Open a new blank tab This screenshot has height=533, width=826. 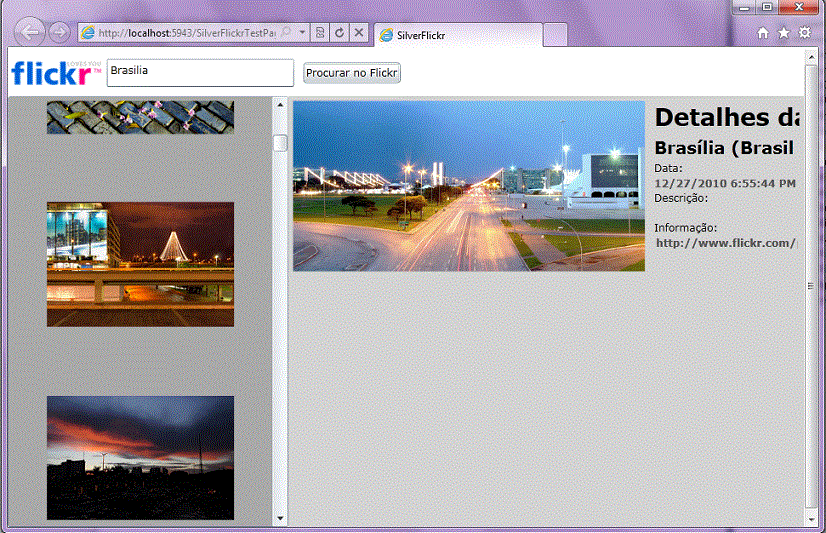coord(555,35)
